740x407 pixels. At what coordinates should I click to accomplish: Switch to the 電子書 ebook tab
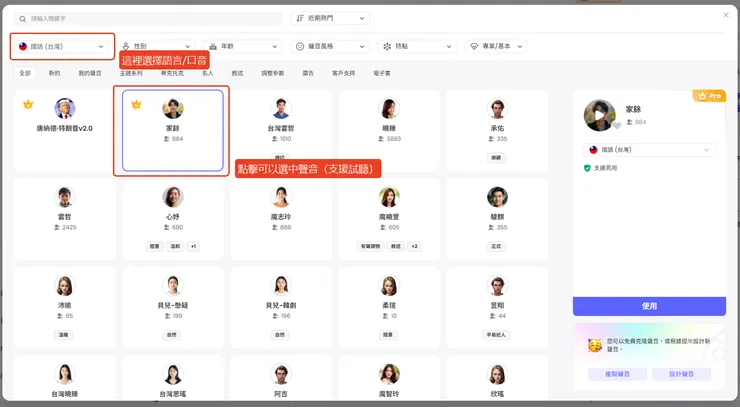382,73
